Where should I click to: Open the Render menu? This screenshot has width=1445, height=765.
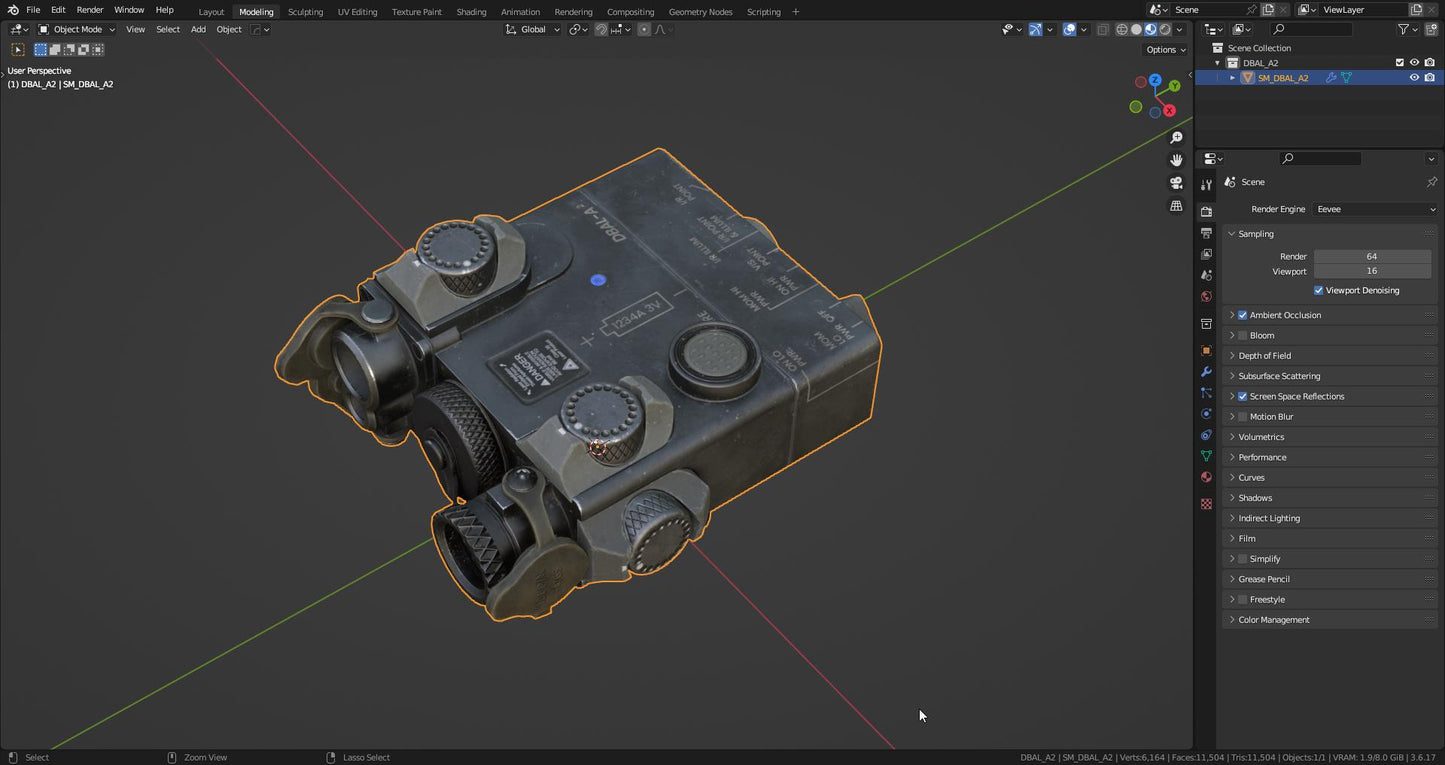coord(90,10)
